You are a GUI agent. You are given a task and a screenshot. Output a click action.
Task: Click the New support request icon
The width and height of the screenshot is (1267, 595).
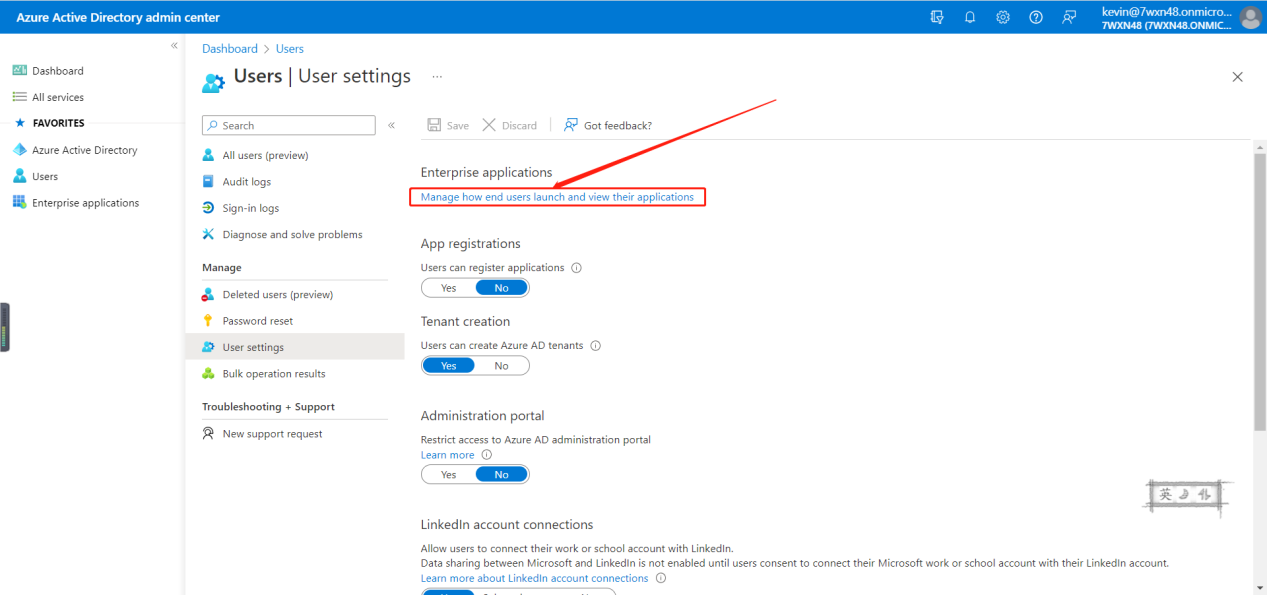[208, 433]
